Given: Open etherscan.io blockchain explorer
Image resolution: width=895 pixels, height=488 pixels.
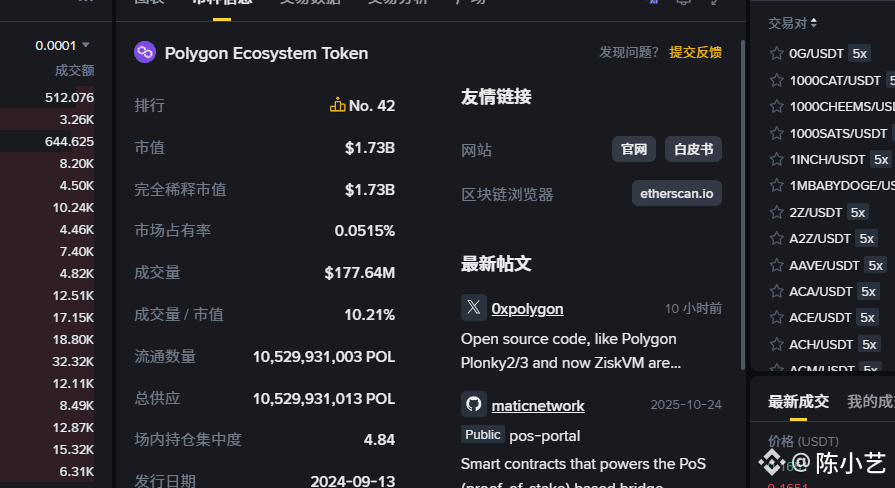Looking at the screenshot, I should 676,193.
